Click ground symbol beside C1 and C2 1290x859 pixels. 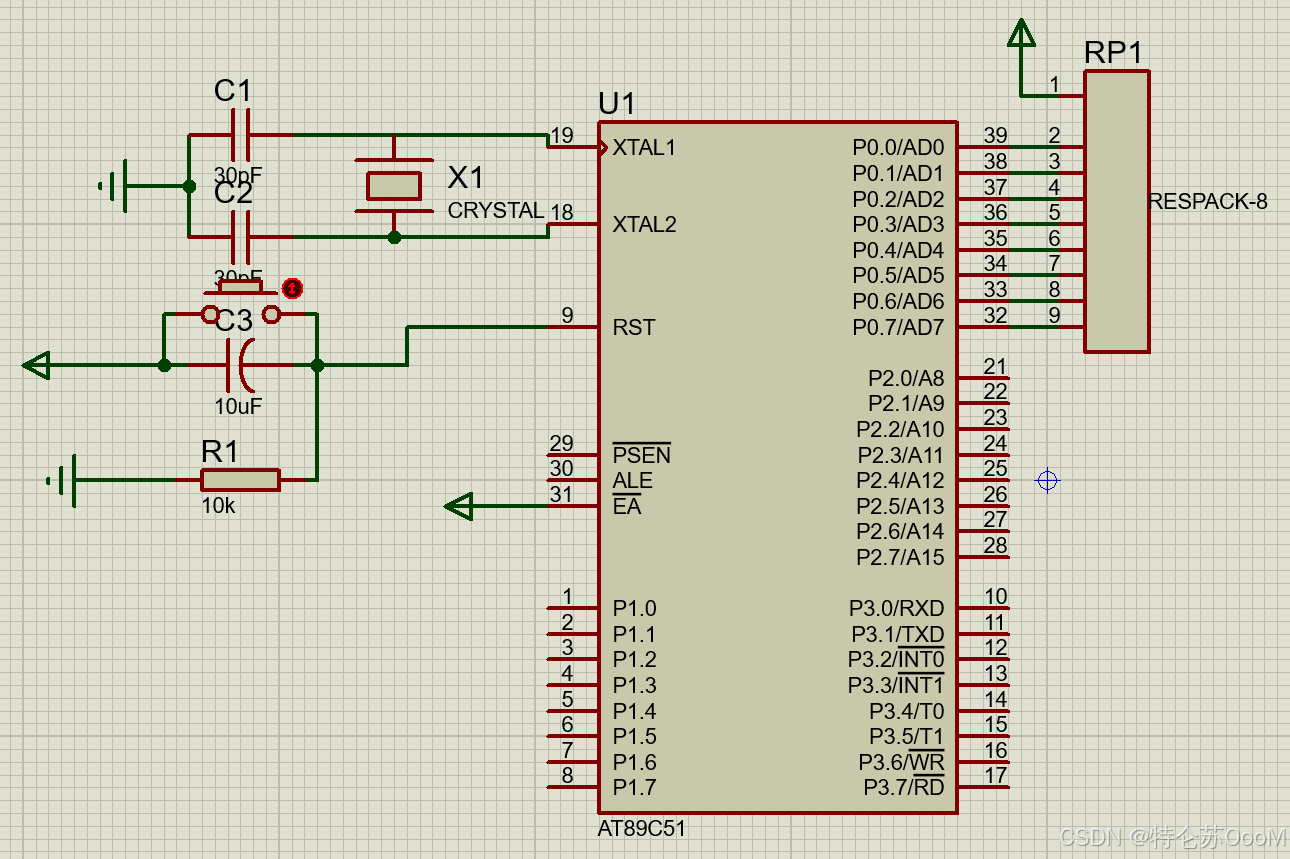coord(114,186)
